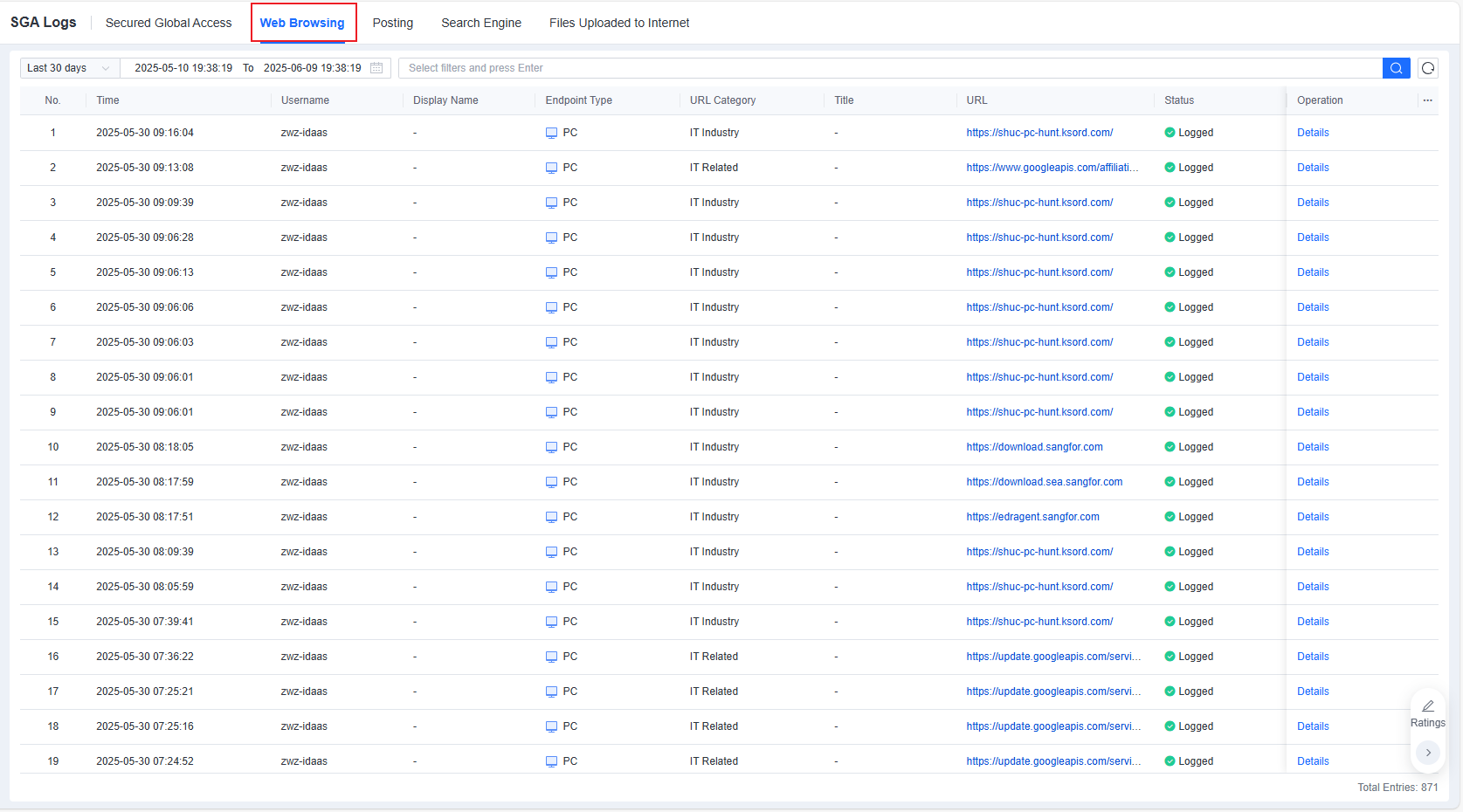
Task: Click IT Related category in row 2
Action: [x=714, y=168]
